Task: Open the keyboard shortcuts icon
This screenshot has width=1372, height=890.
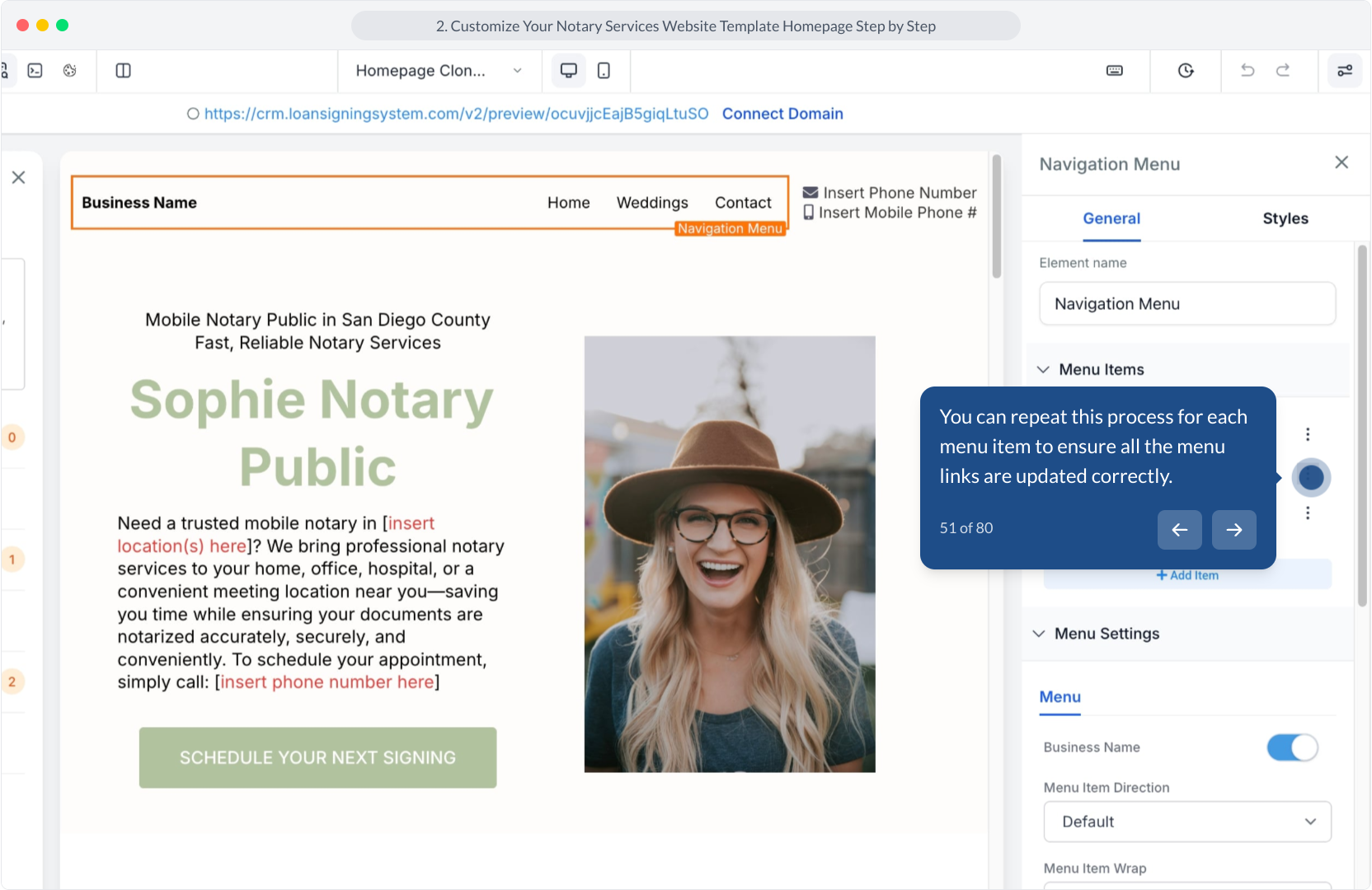Action: [1115, 71]
